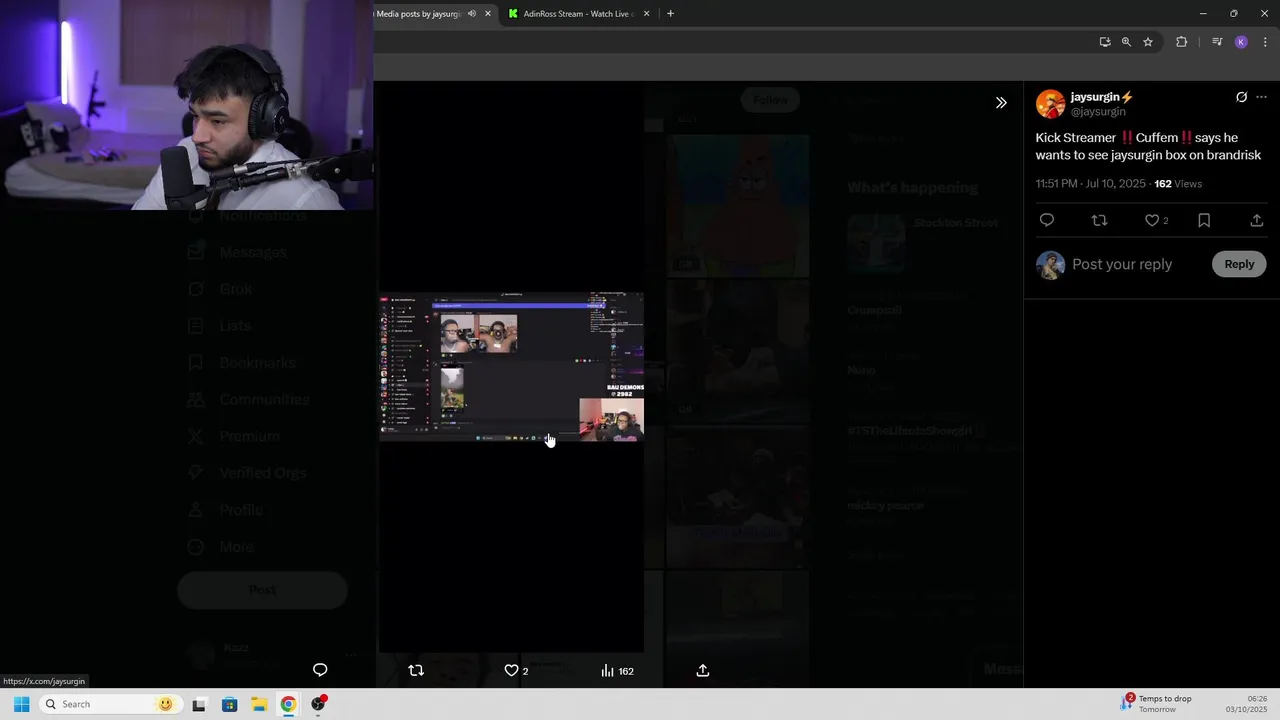Close the AdinRoss Stream tab
1280x720 pixels.
click(646, 14)
